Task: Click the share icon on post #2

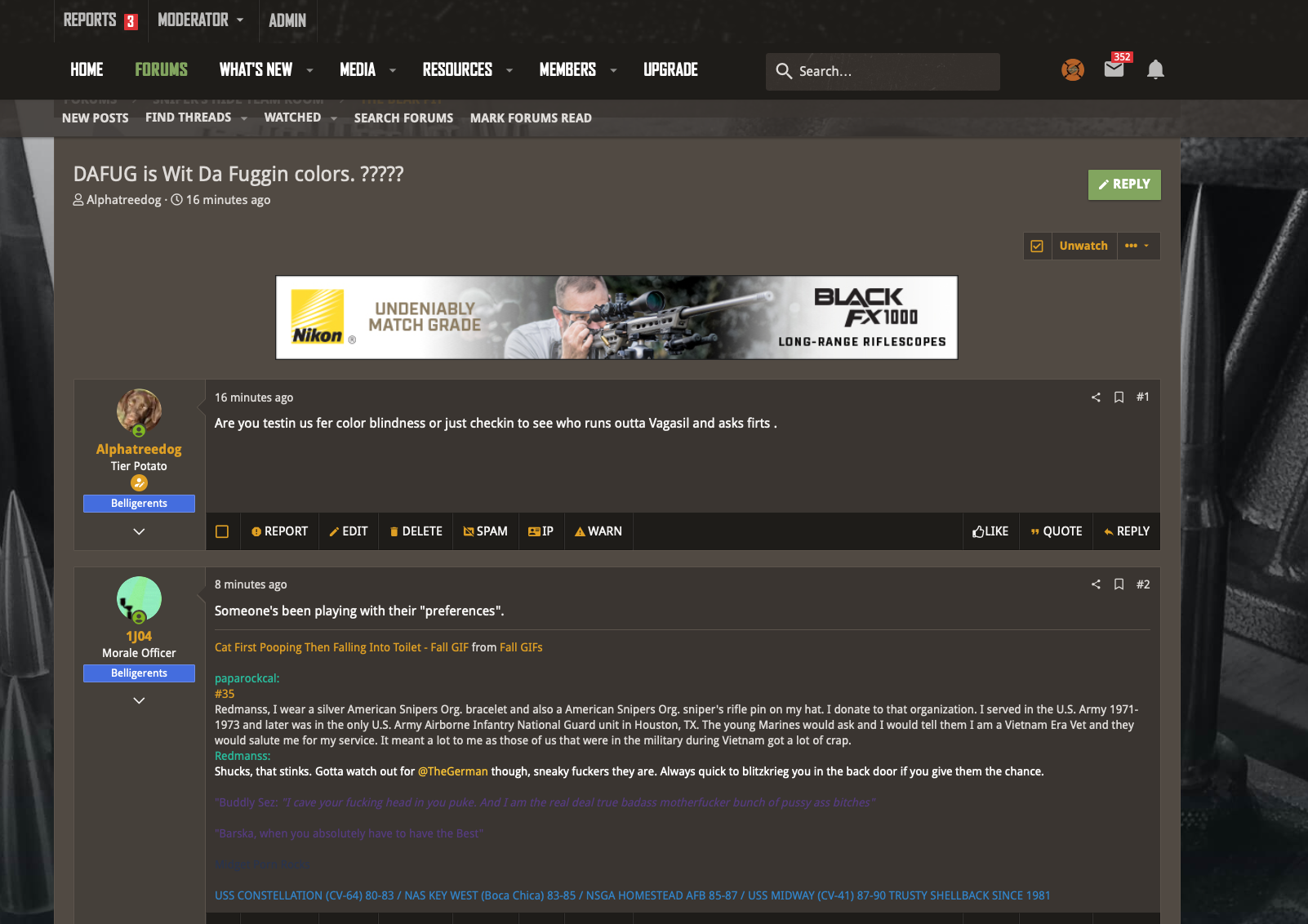Action: coord(1096,584)
